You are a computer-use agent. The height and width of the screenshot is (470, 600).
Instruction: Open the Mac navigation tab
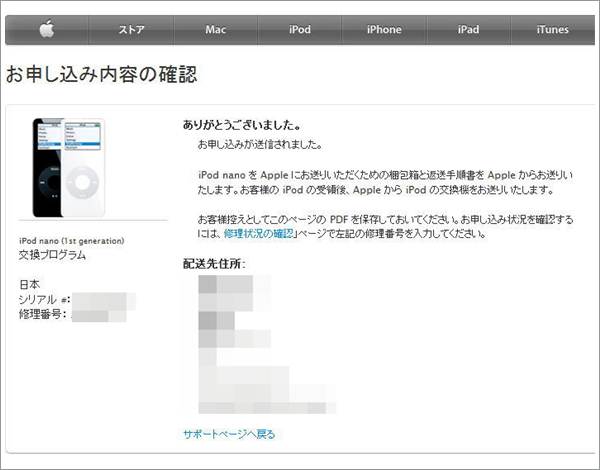coord(215,30)
